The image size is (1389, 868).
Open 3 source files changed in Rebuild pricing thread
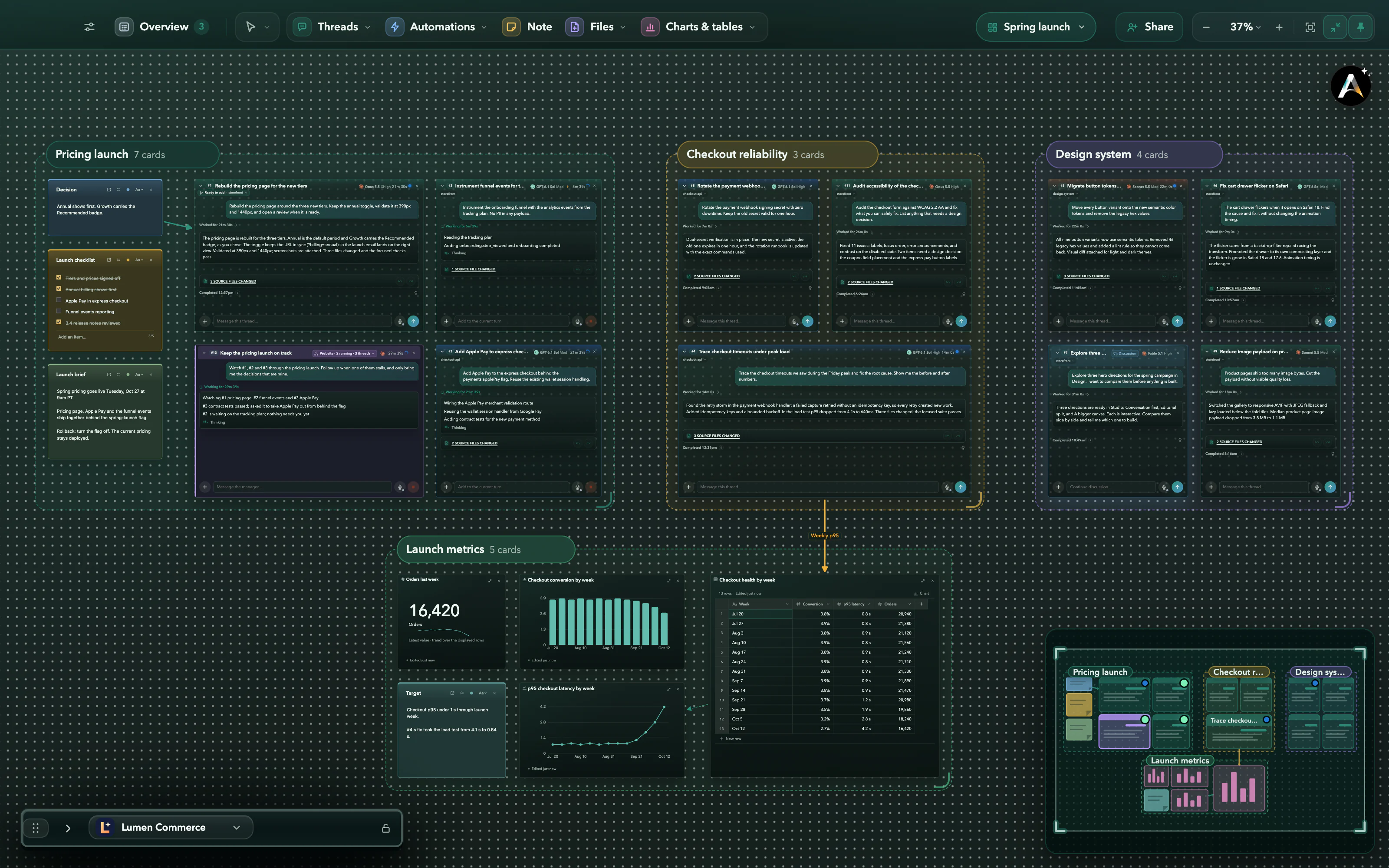point(233,281)
